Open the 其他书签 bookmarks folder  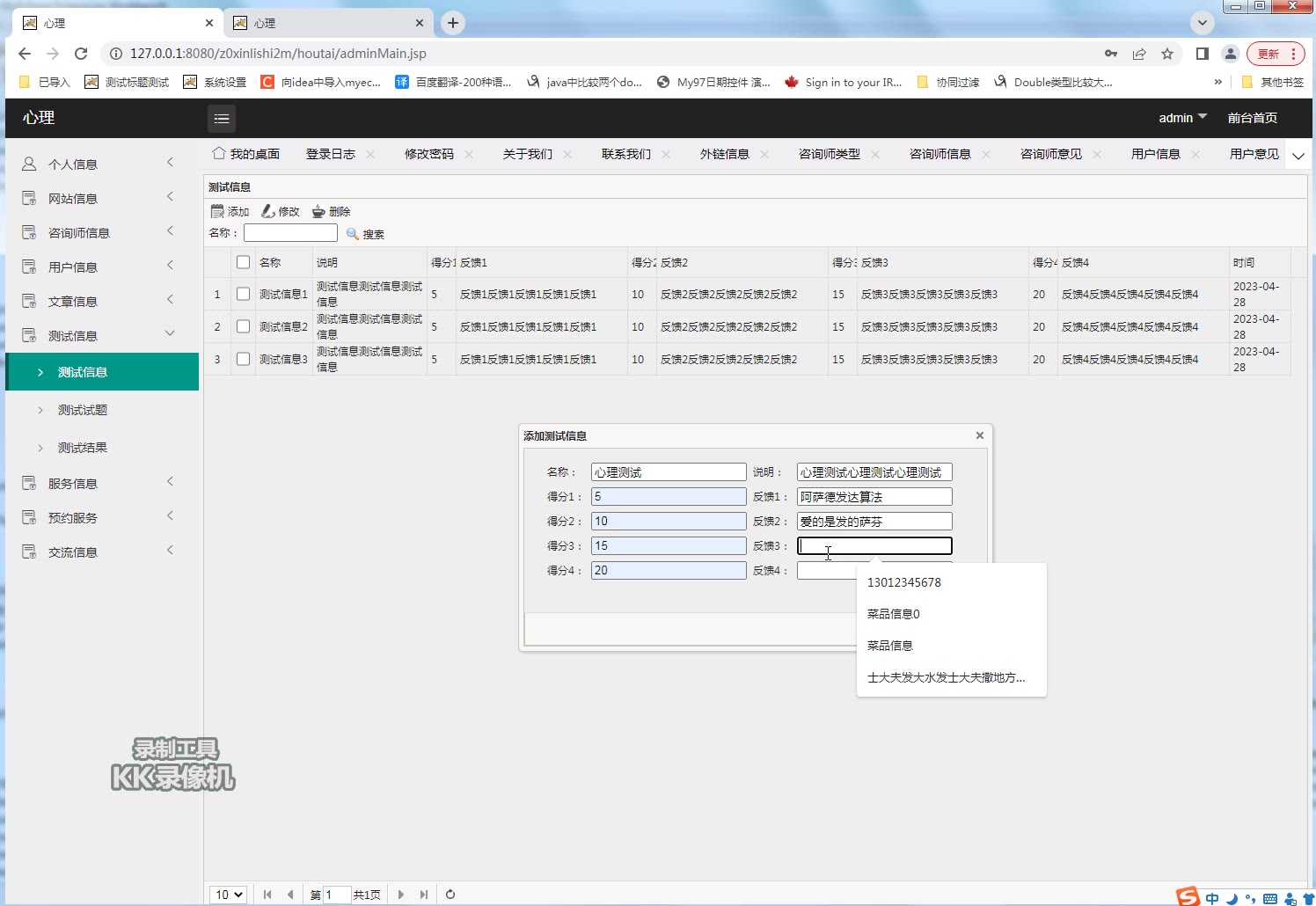pyautogui.click(x=1272, y=82)
